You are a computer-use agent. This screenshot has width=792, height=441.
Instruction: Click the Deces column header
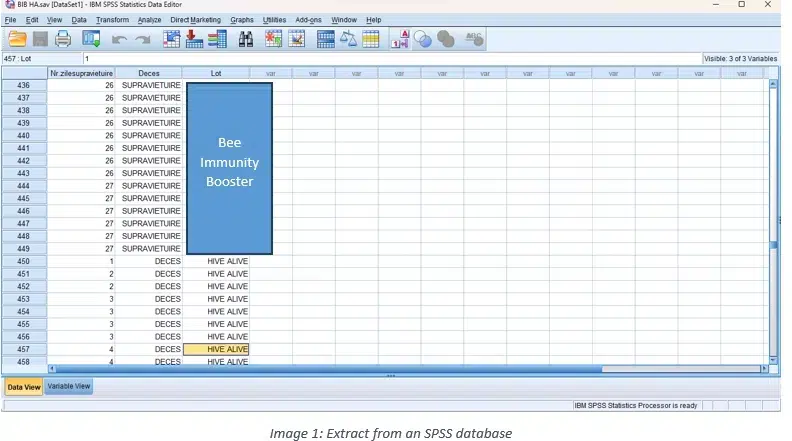click(x=149, y=73)
